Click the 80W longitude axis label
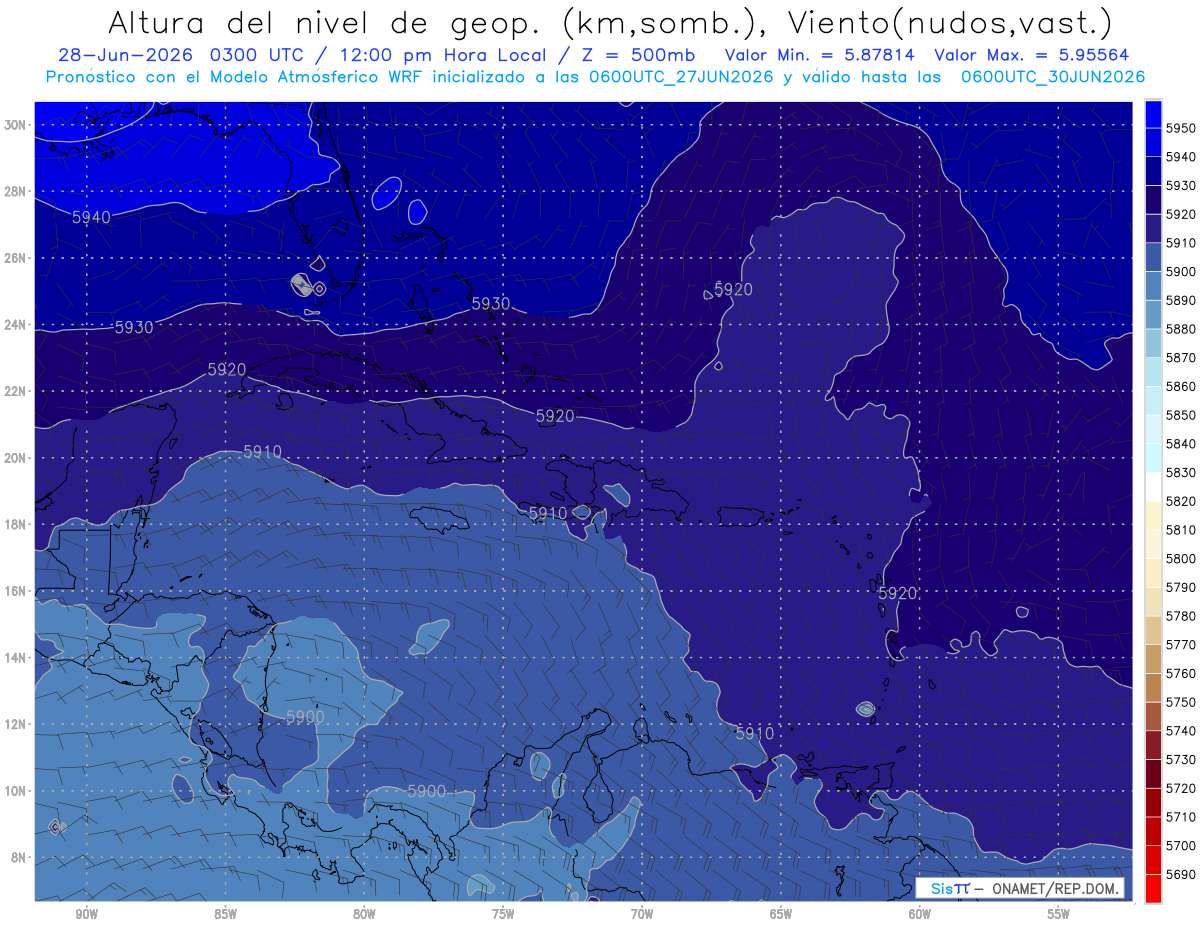Screen dimensions: 1200x927 tap(364, 914)
